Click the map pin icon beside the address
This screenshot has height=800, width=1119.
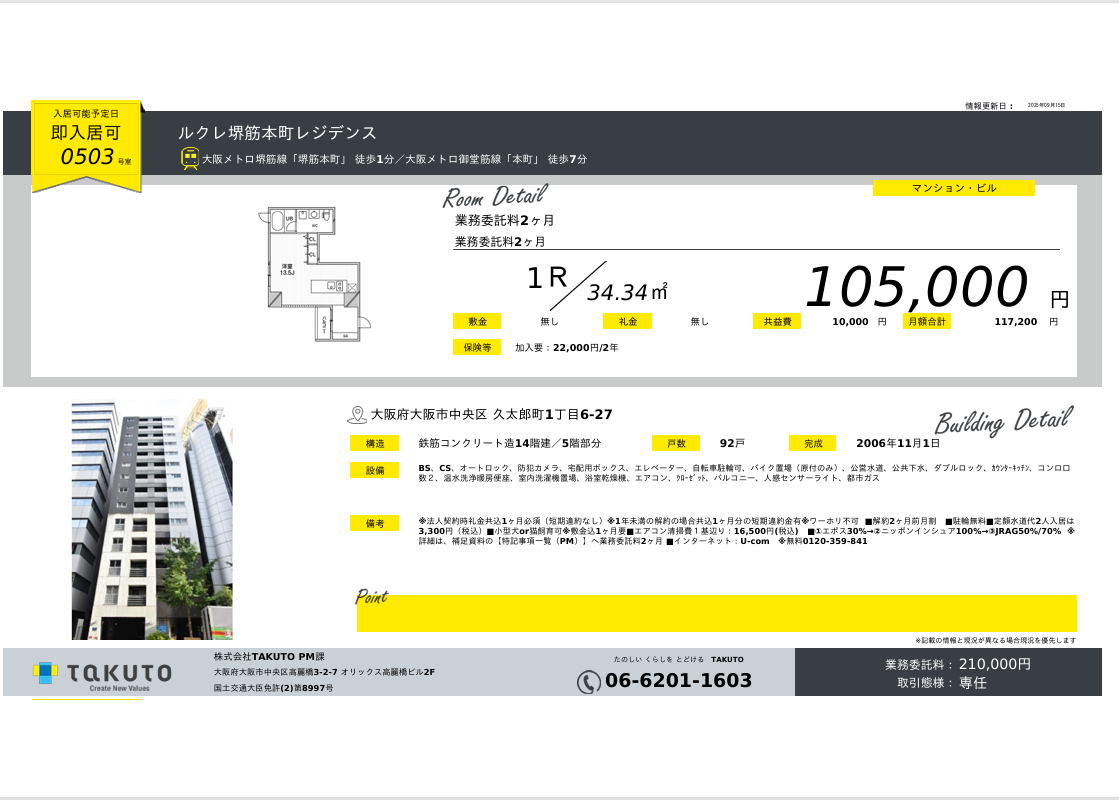357,415
